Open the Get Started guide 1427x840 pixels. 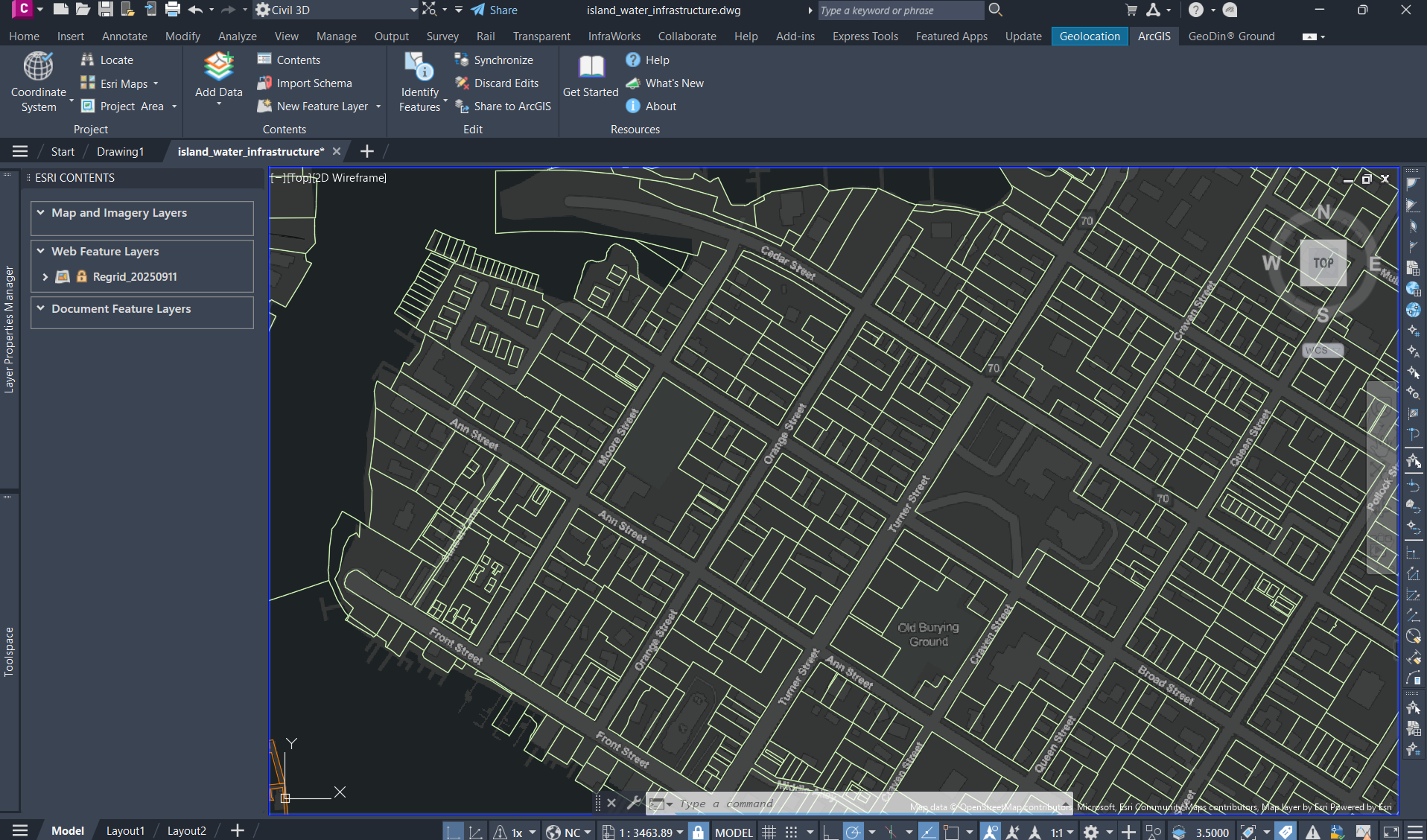pyautogui.click(x=591, y=76)
